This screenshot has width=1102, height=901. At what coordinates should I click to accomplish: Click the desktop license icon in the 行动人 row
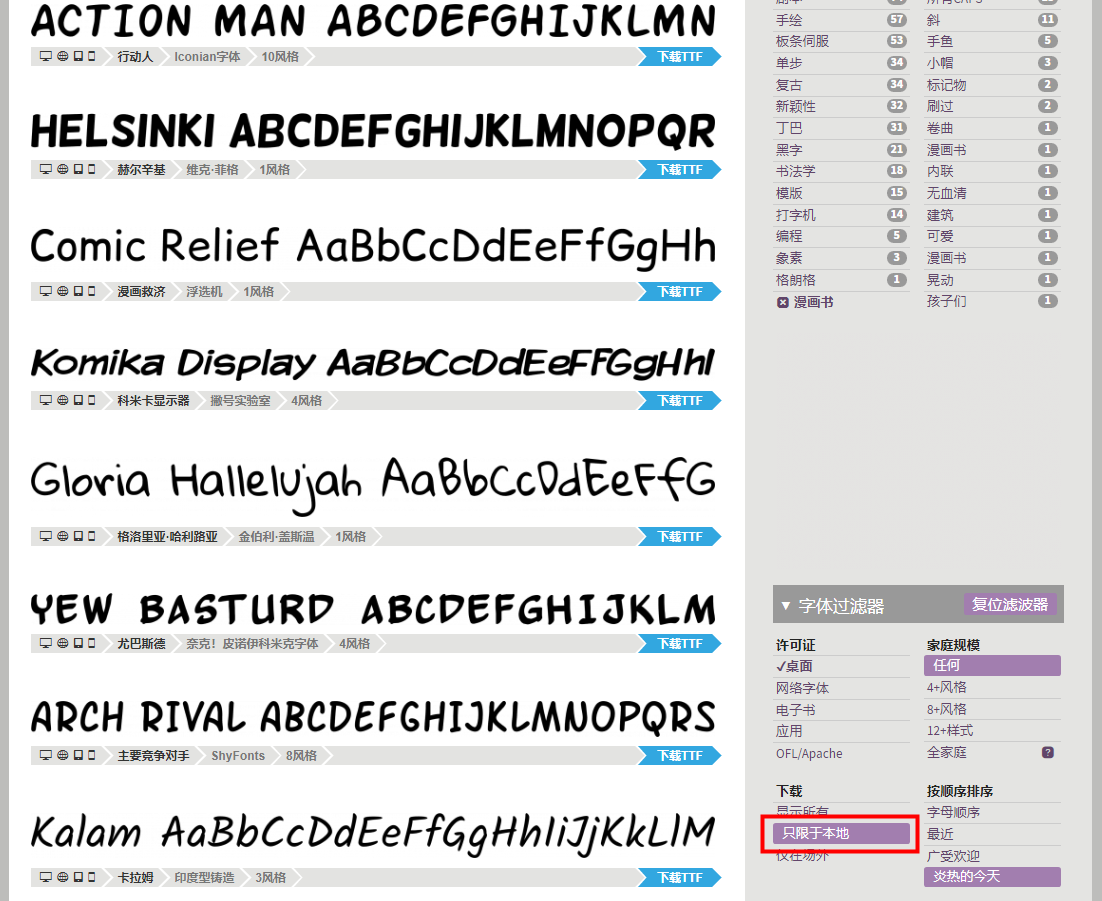coord(46,56)
